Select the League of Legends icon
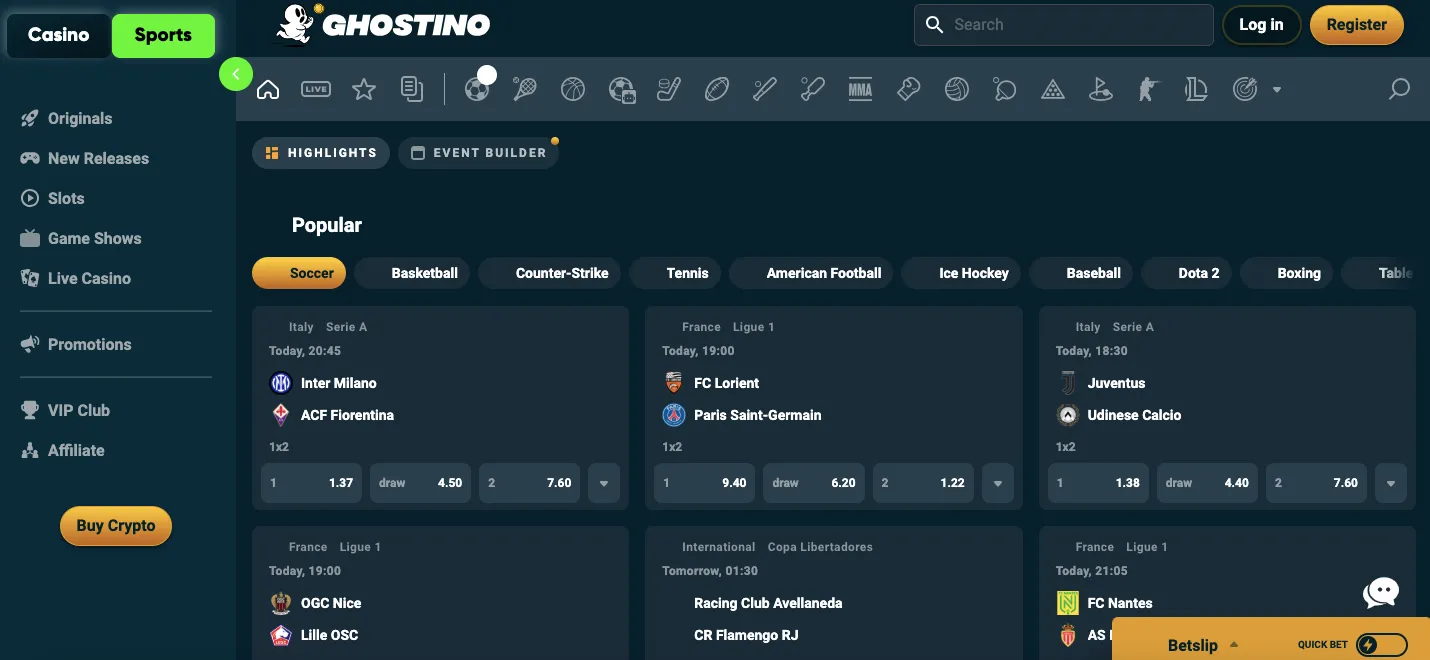The image size is (1430, 660). (1197, 90)
